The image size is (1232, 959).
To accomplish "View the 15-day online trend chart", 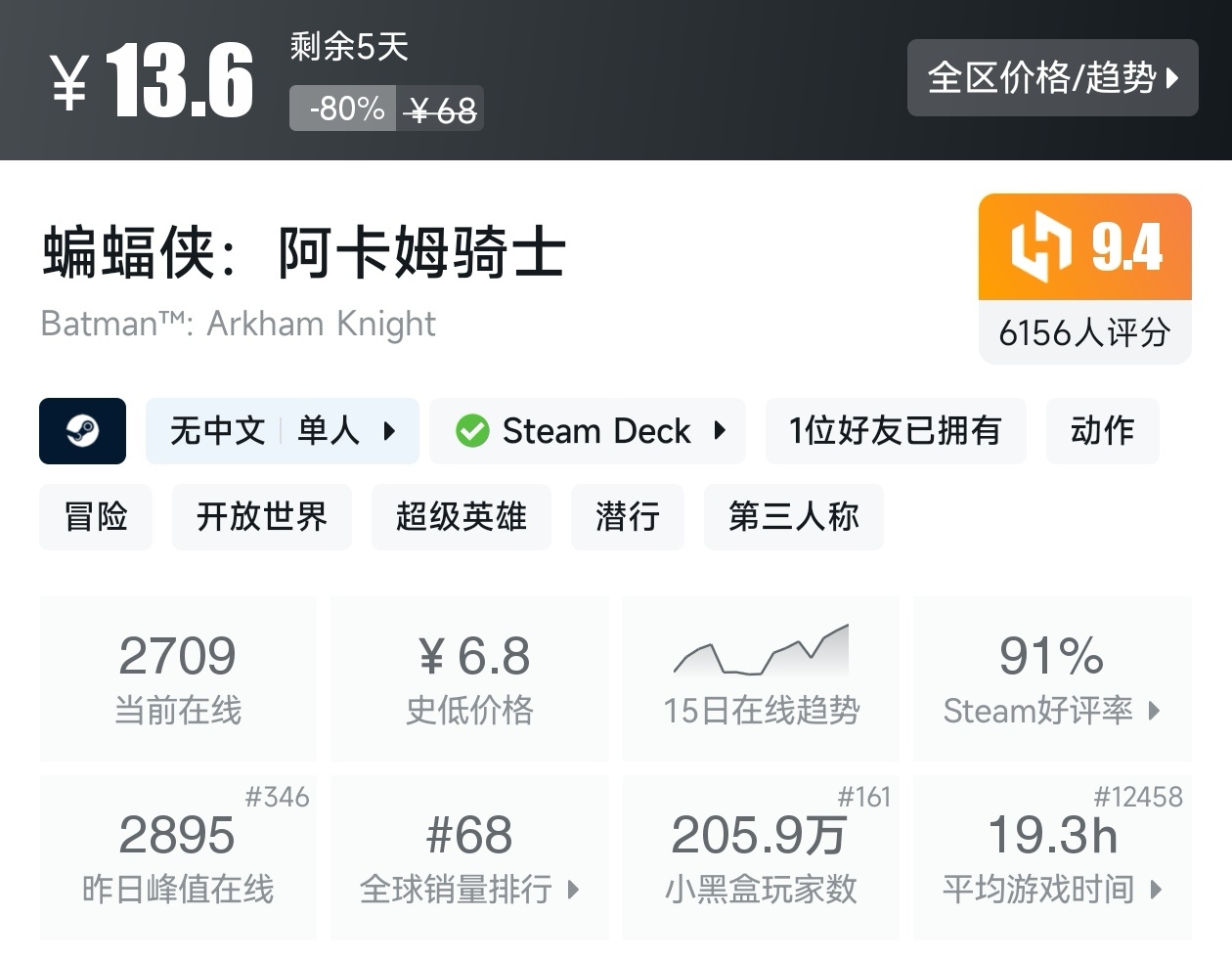I will tap(761, 678).
